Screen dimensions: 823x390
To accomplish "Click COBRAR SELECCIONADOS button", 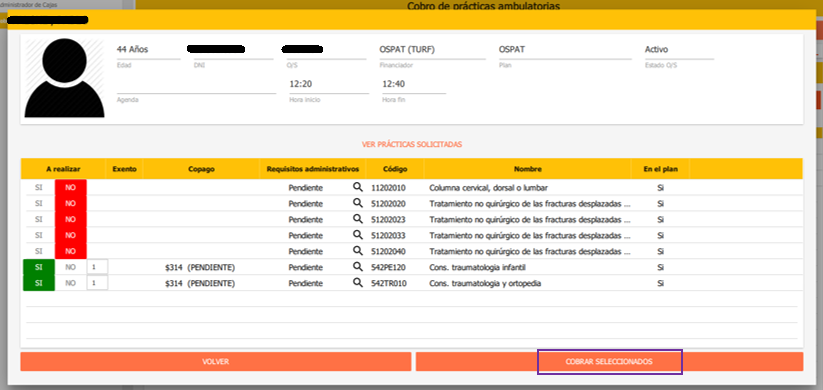I will point(609,362).
